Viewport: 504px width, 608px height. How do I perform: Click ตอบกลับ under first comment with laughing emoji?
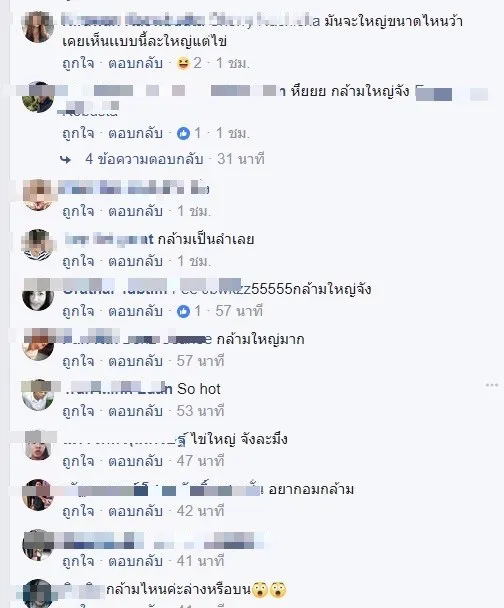135,63
